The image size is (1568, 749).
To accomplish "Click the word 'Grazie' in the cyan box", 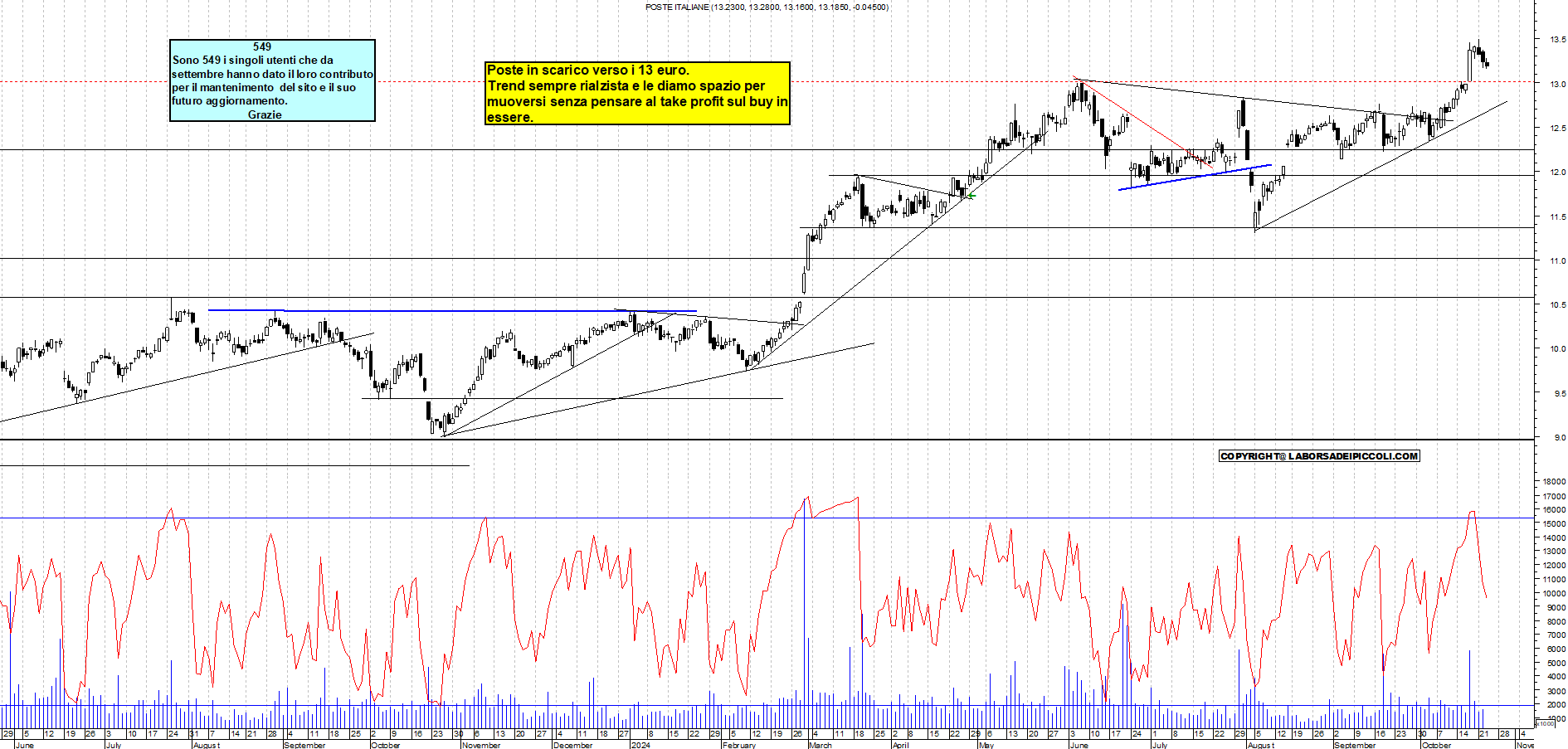I will pyautogui.click(x=265, y=114).
